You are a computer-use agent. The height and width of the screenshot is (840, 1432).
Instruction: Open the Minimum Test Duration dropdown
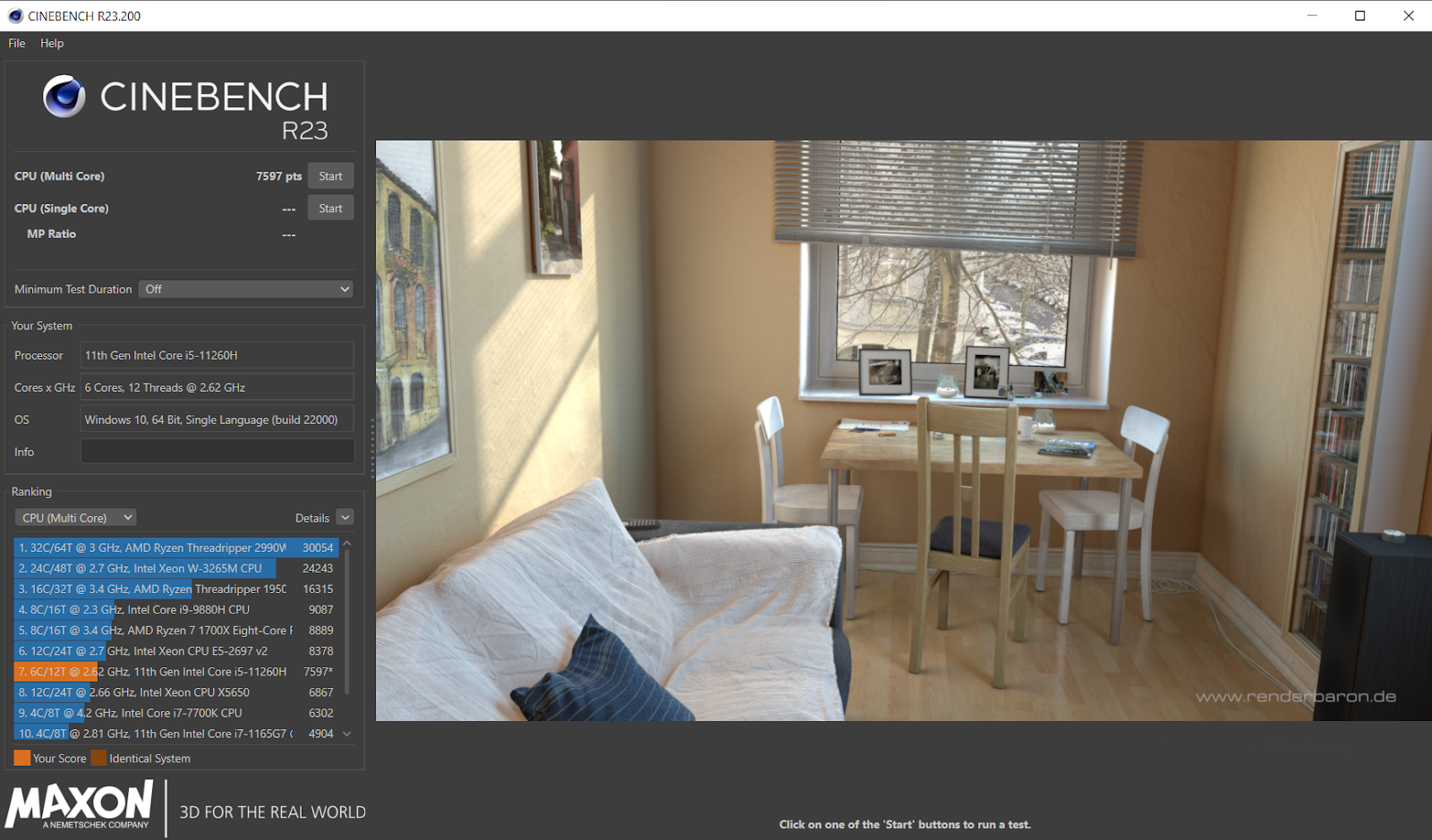(246, 289)
